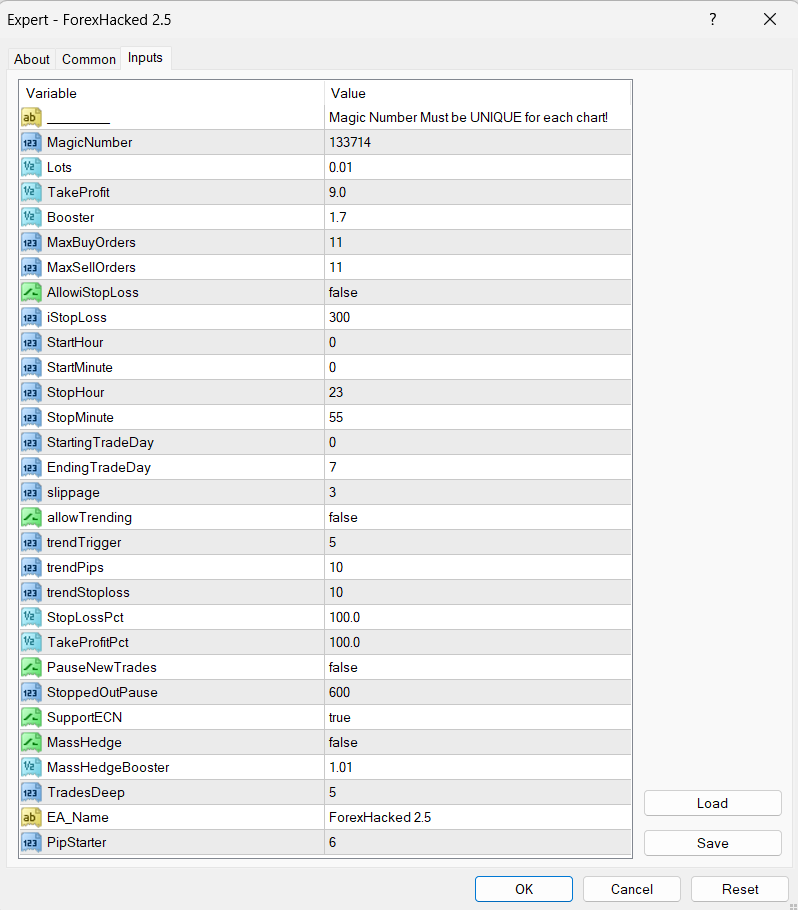798x910 pixels.
Task: Click the double-type icon beside Booster
Action: coord(31,217)
